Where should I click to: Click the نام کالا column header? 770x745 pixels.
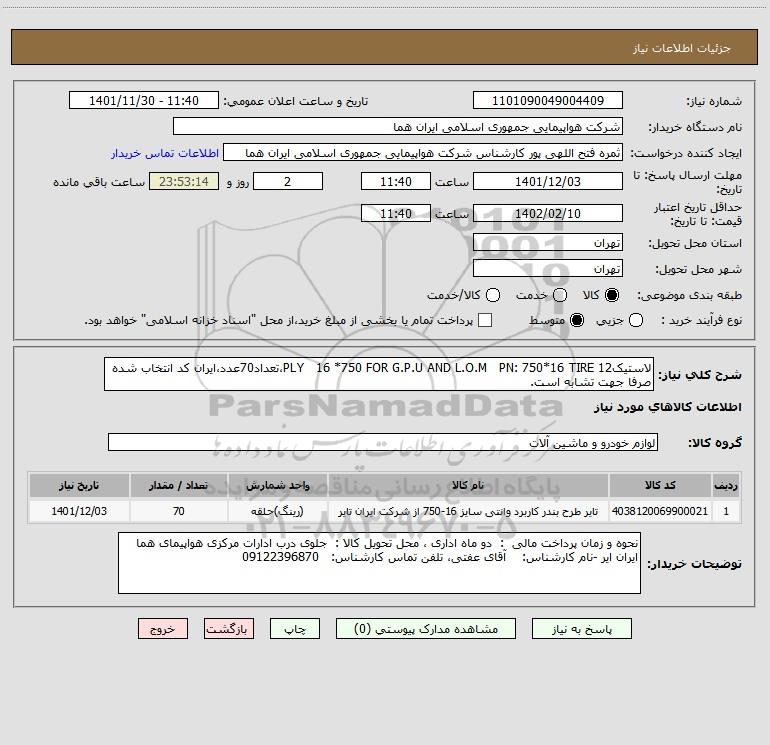point(468,485)
